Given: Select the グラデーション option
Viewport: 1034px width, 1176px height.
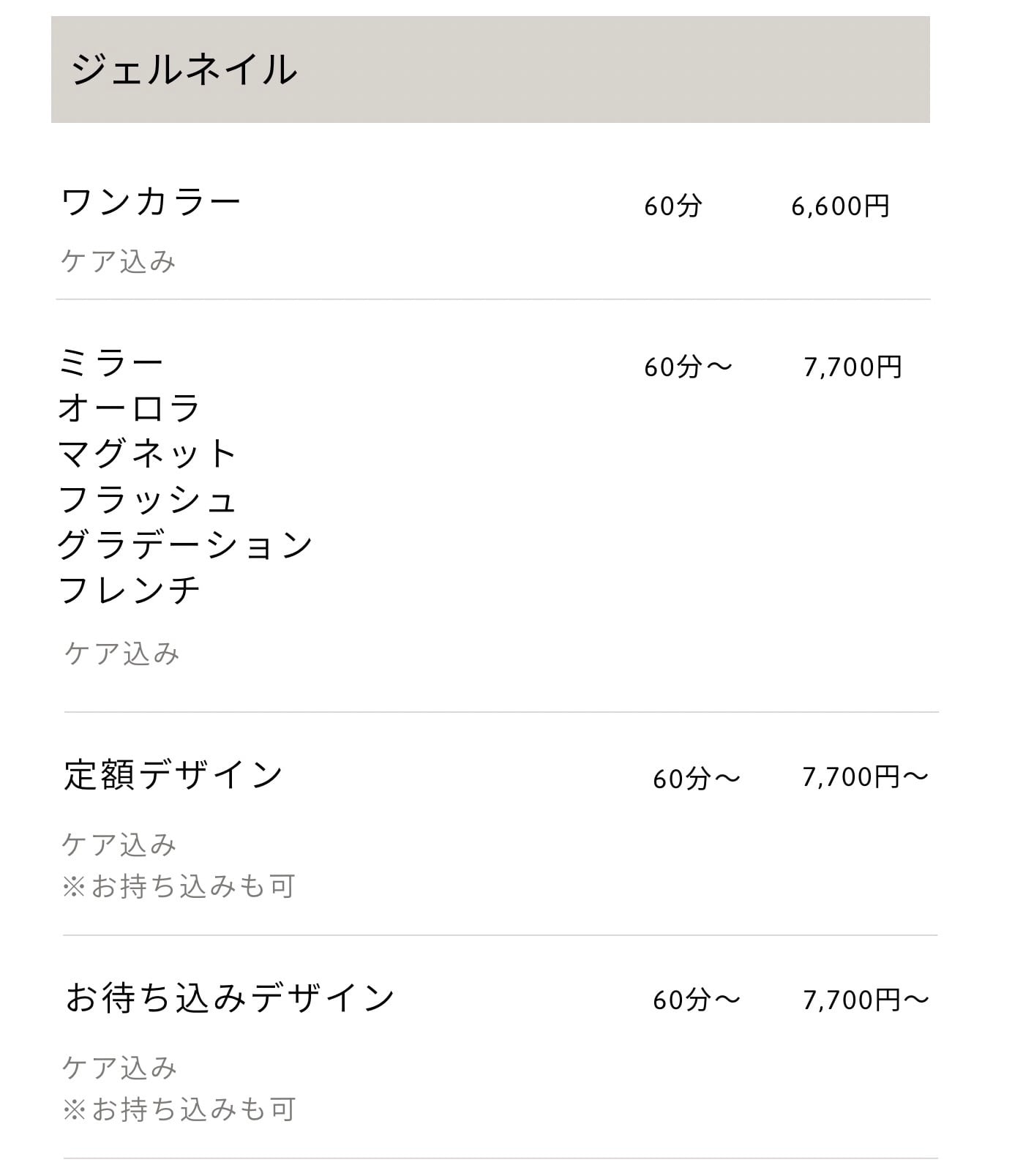Looking at the screenshot, I should pos(186,545).
